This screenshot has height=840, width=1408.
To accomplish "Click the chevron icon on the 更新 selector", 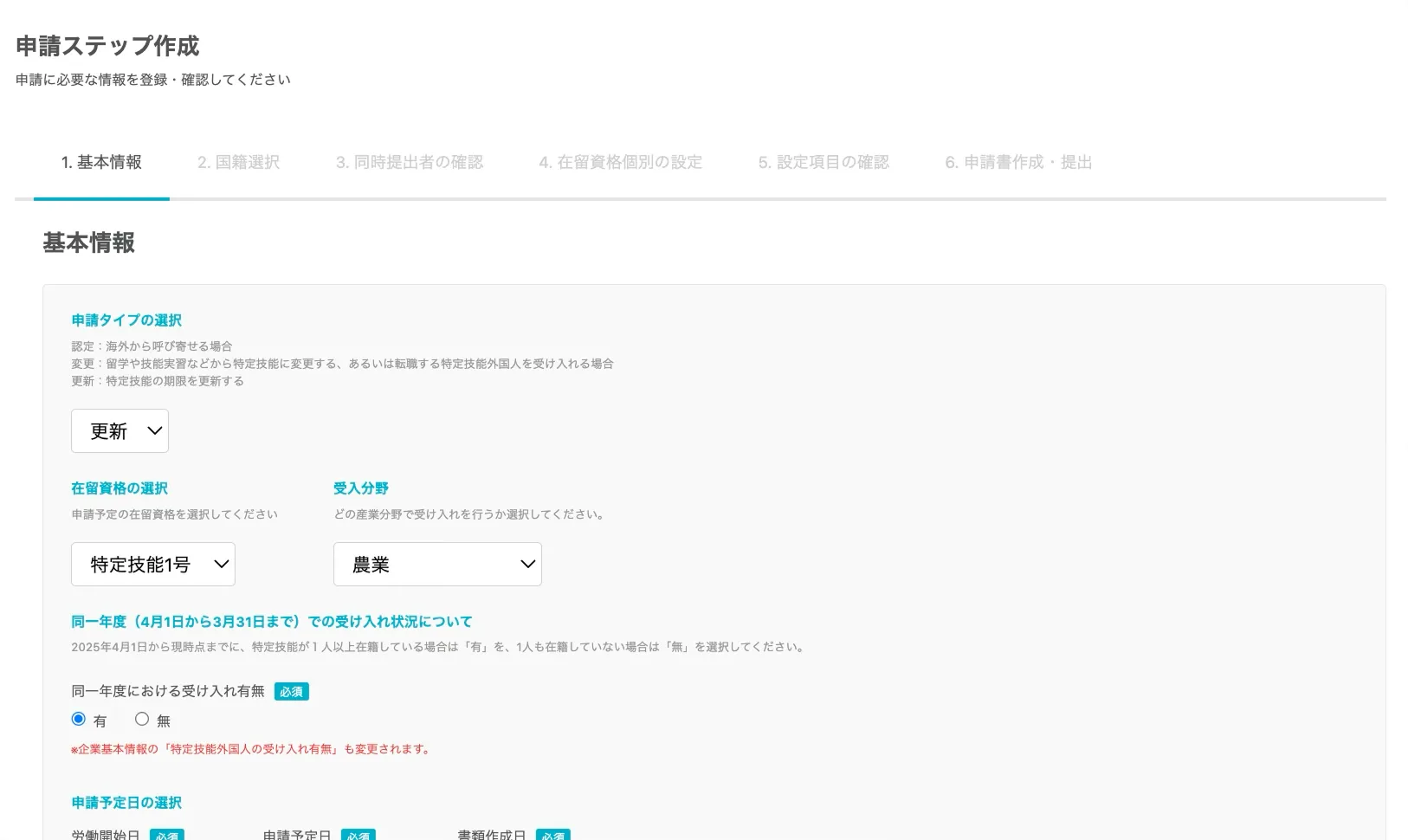I will pos(153,430).
